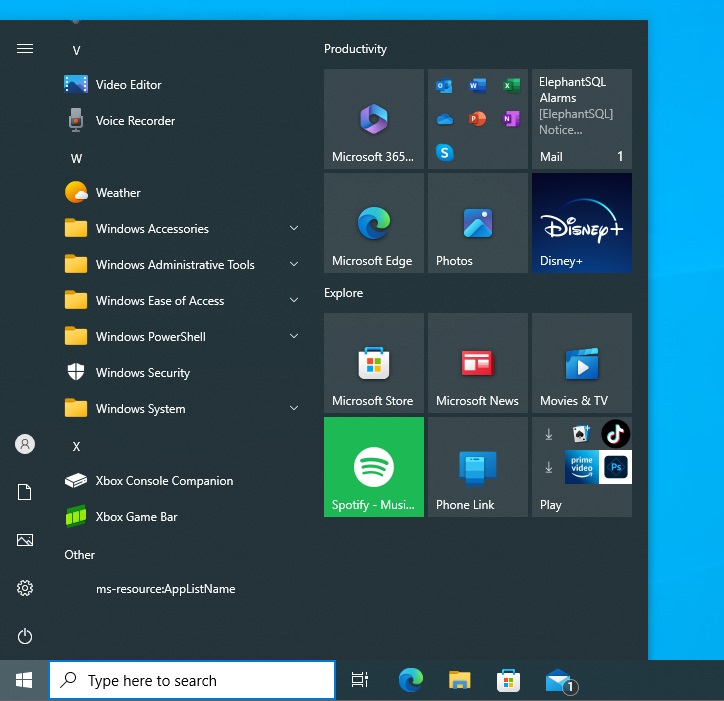Open Settings gear in Start sidebar
Image resolution: width=724 pixels, height=701 pixels.
(x=25, y=588)
